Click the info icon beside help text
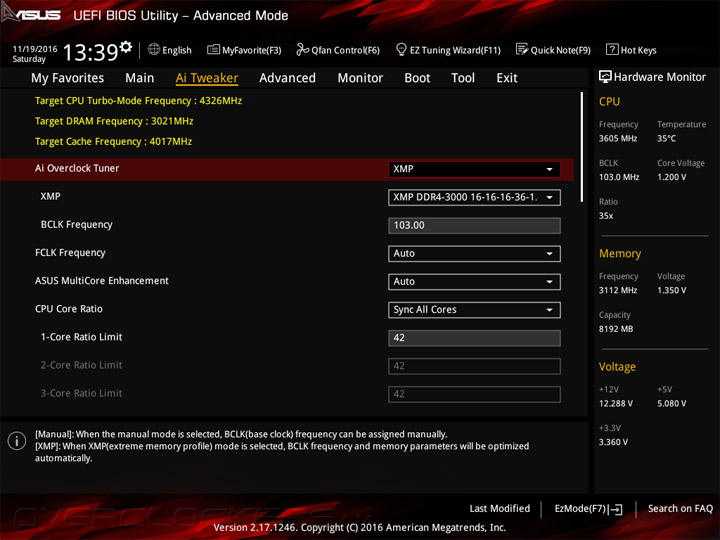This screenshot has height=540, width=720. (x=17, y=441)
